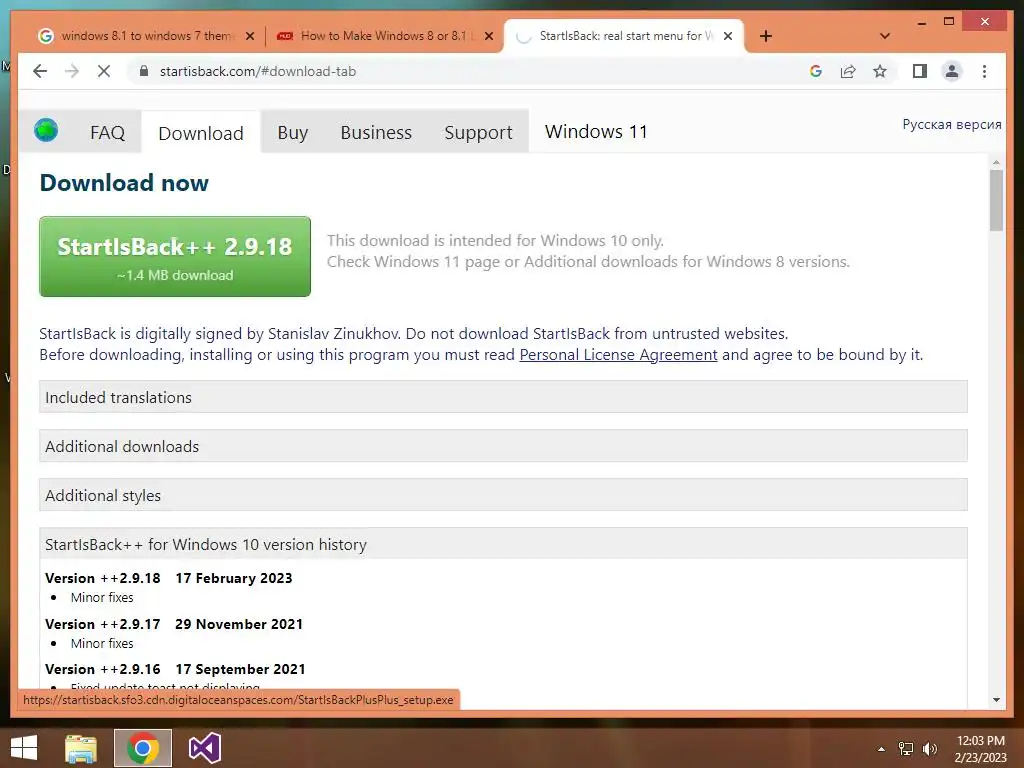Click the browser back arrow
The height and width of the screenshot is (768, 1024).
[x=40, y=71]
